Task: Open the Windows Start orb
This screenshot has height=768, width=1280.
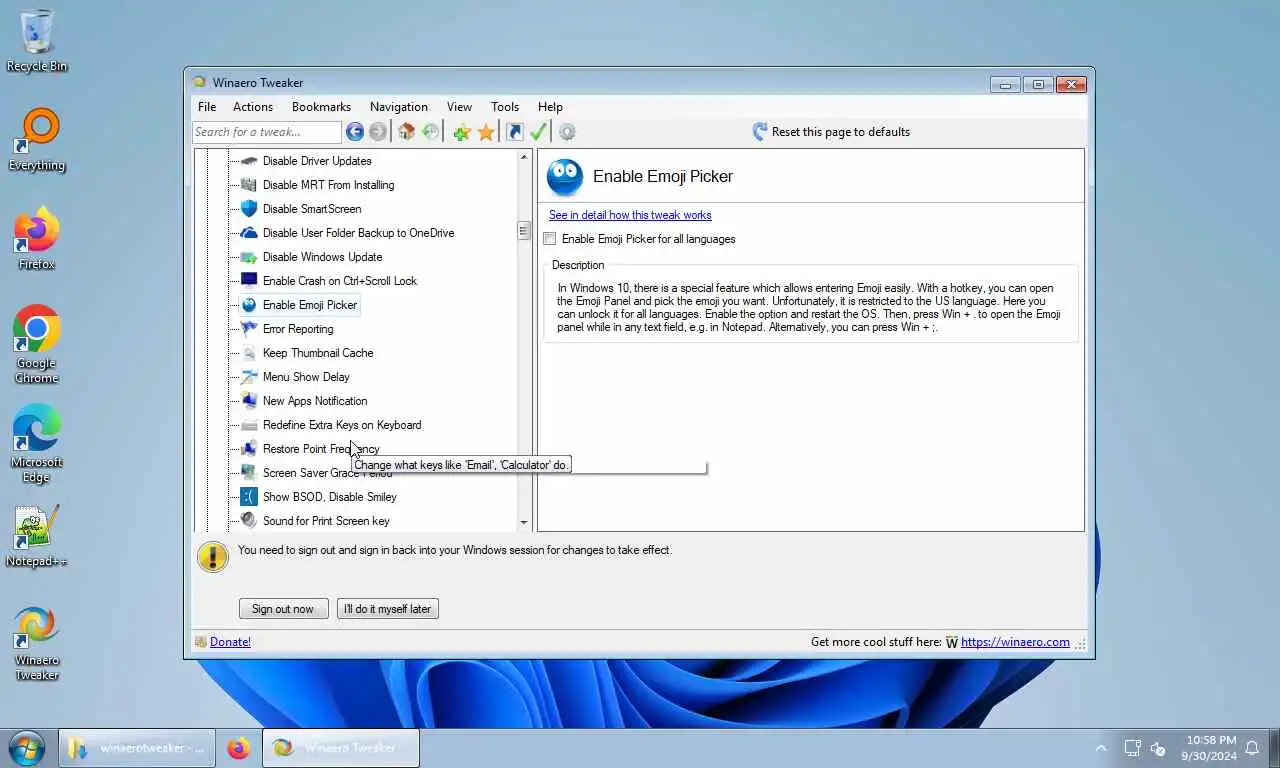Action: click(26, 748)
